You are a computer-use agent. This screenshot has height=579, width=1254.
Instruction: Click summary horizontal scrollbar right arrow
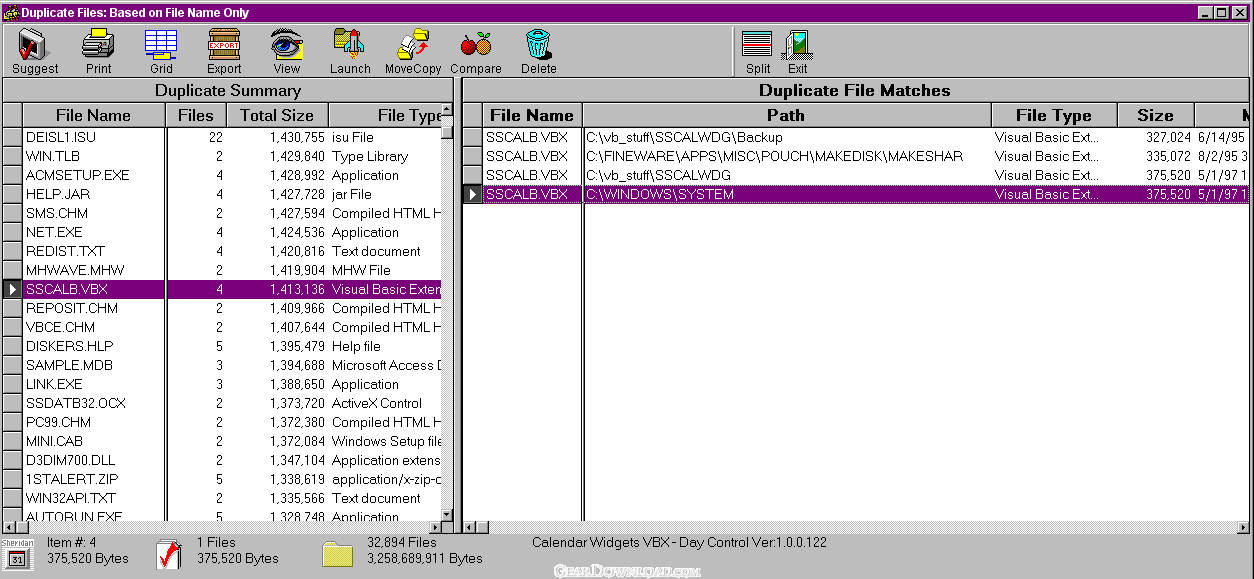click(x=435, y=526)
